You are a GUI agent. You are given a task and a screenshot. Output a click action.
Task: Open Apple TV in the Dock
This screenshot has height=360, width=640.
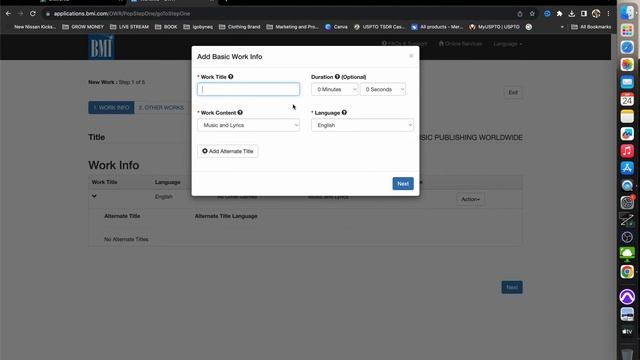coord(627,331)
